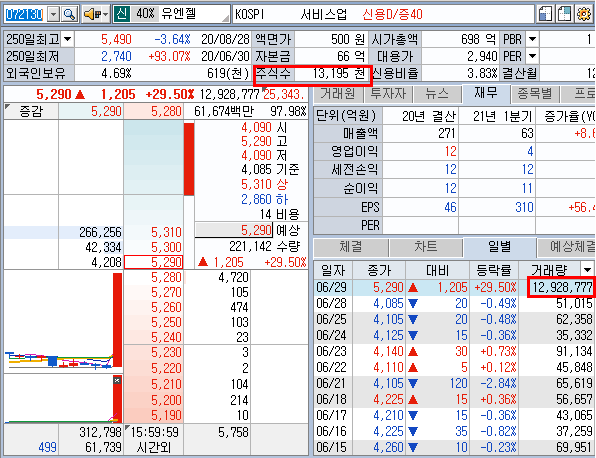The width and height of the screenshot is (596, 458).
Task: Select the 06/21 daily row
Action: (454, 383)
